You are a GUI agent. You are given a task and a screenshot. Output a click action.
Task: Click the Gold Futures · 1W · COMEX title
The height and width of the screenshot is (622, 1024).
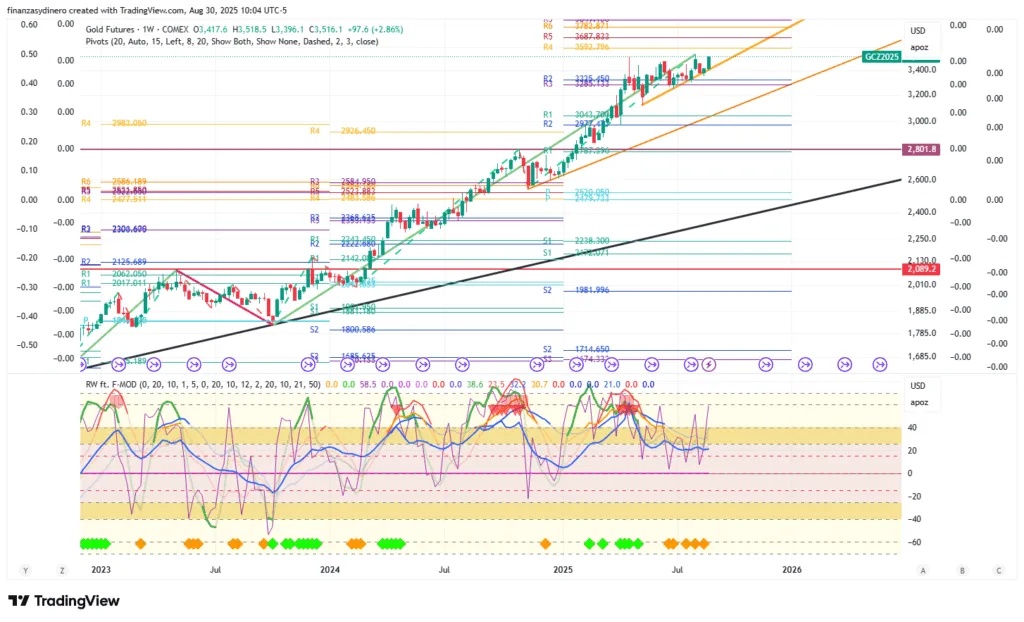pyautogui.click(x=137, y=29)
